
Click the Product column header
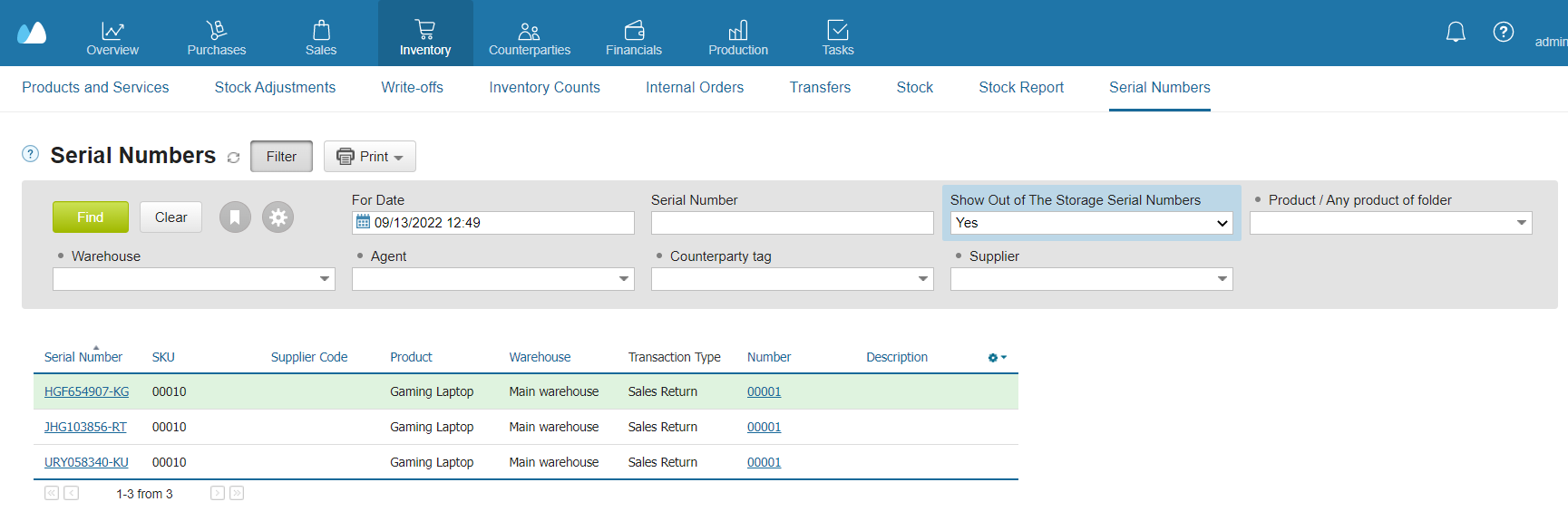(411, 357)
